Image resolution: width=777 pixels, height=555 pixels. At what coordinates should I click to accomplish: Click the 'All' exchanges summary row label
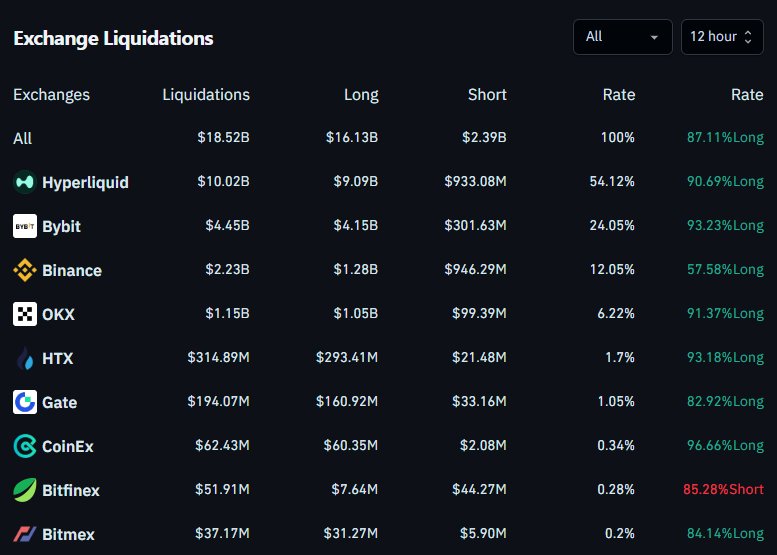[23, 139]
